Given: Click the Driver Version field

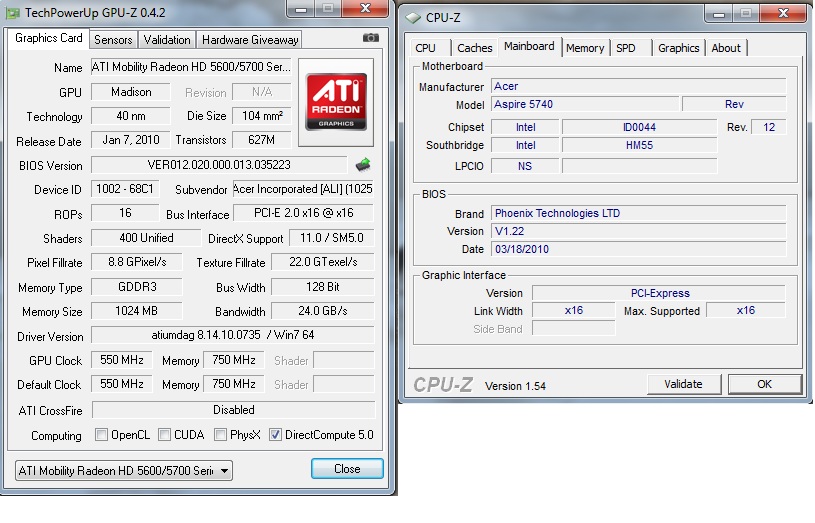Looking at the screenshot, I should click(x=233, y=335).
